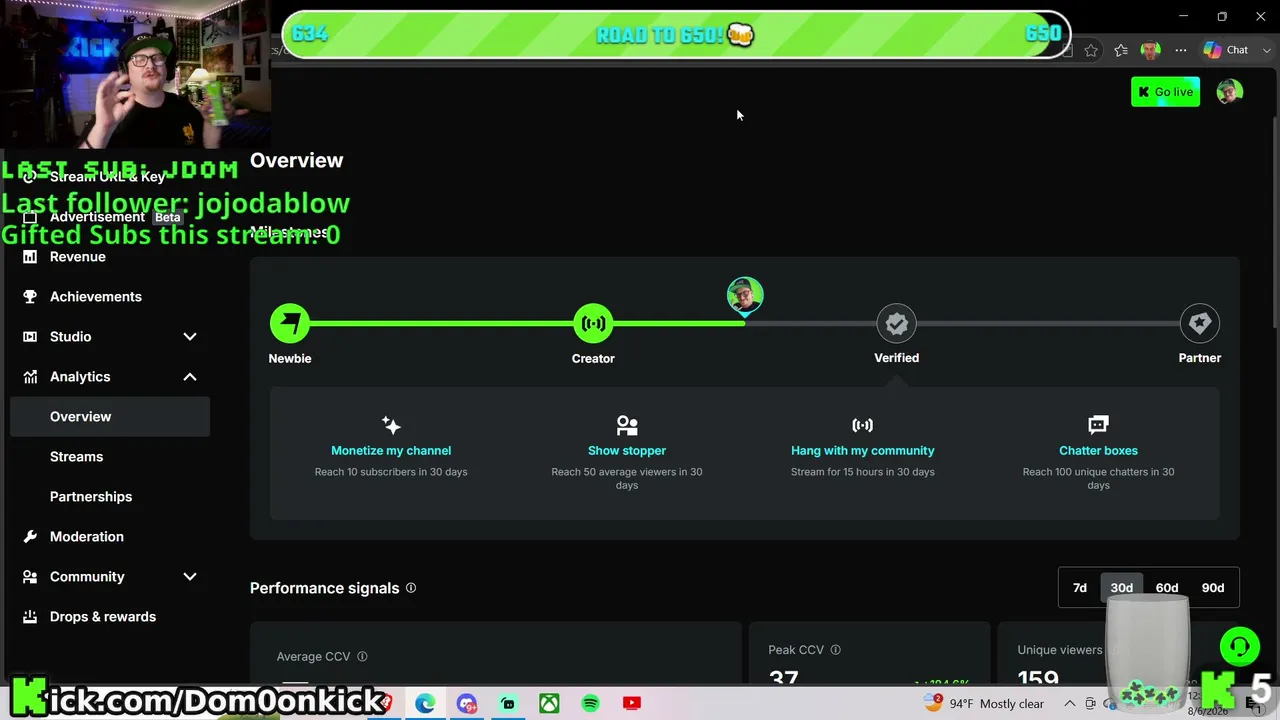Expand the Studio sidebar section
Image resolution: width=1280 pixels, height=720 pixels.
click(190, 337)
